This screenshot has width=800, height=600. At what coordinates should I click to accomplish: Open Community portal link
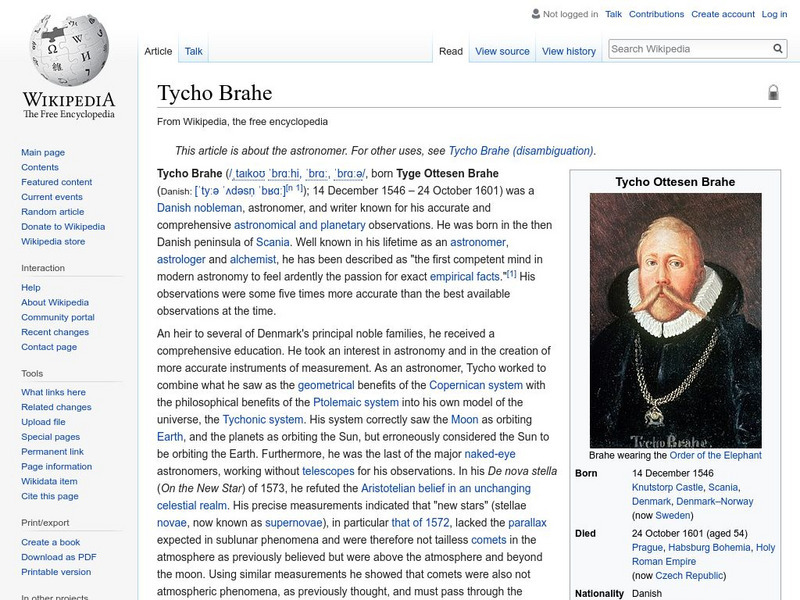pyautogui.click(x=58, y=317)
